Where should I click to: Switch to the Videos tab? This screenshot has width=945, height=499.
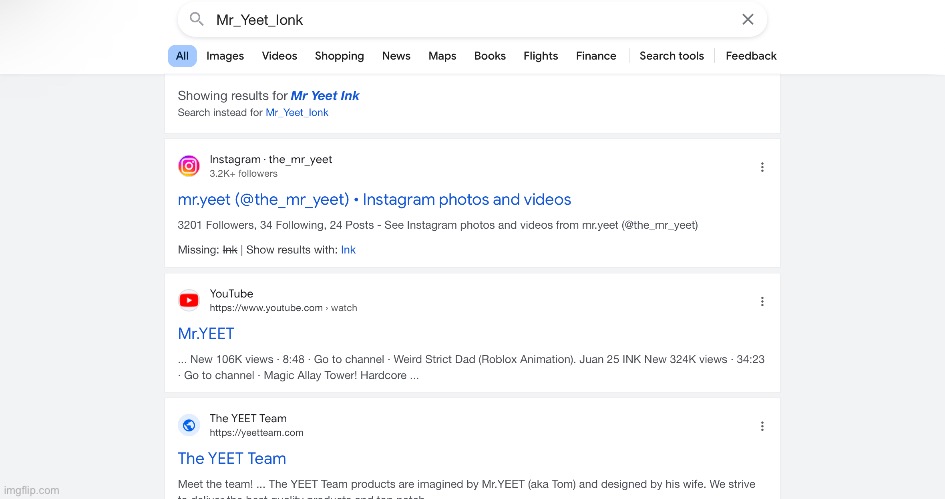(x=279, y=56)
